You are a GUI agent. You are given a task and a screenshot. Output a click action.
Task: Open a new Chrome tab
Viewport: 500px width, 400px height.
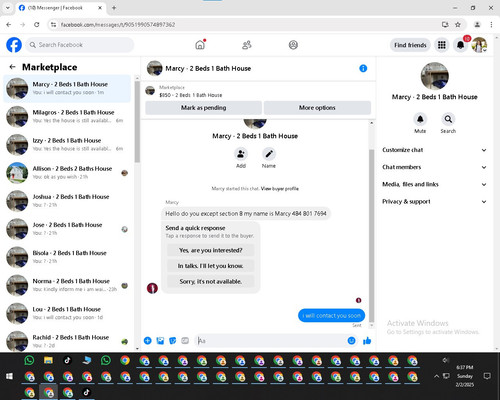click(x=114, y=8)
